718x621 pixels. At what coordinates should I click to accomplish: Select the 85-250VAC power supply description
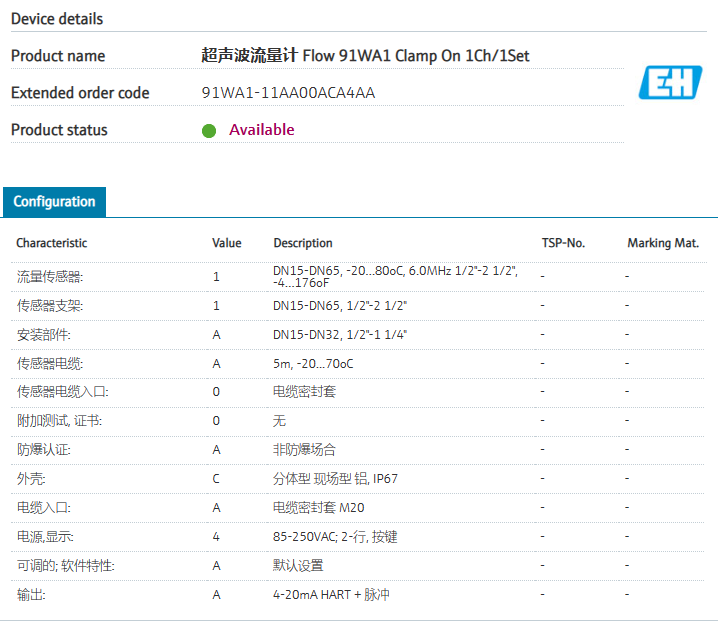pyautogui.click(x=335, y=537)
